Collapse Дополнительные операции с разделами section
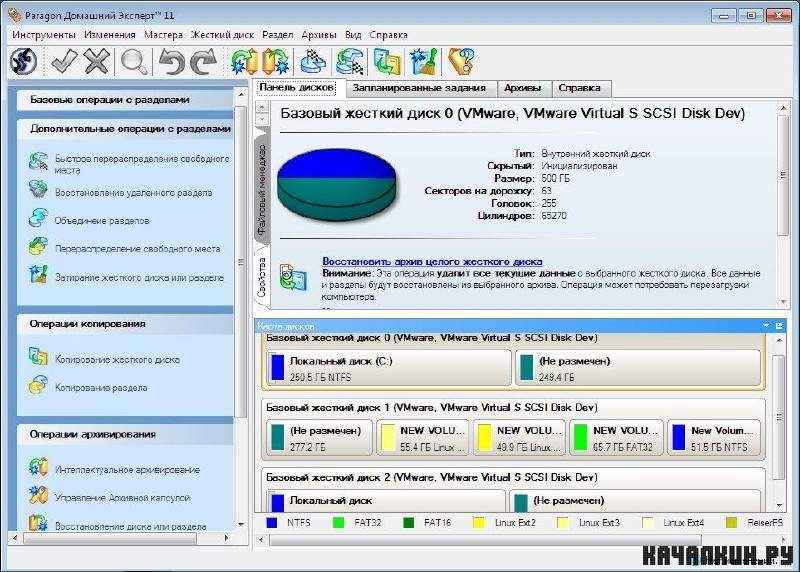 pyautogui.click(x=126, y=129)
